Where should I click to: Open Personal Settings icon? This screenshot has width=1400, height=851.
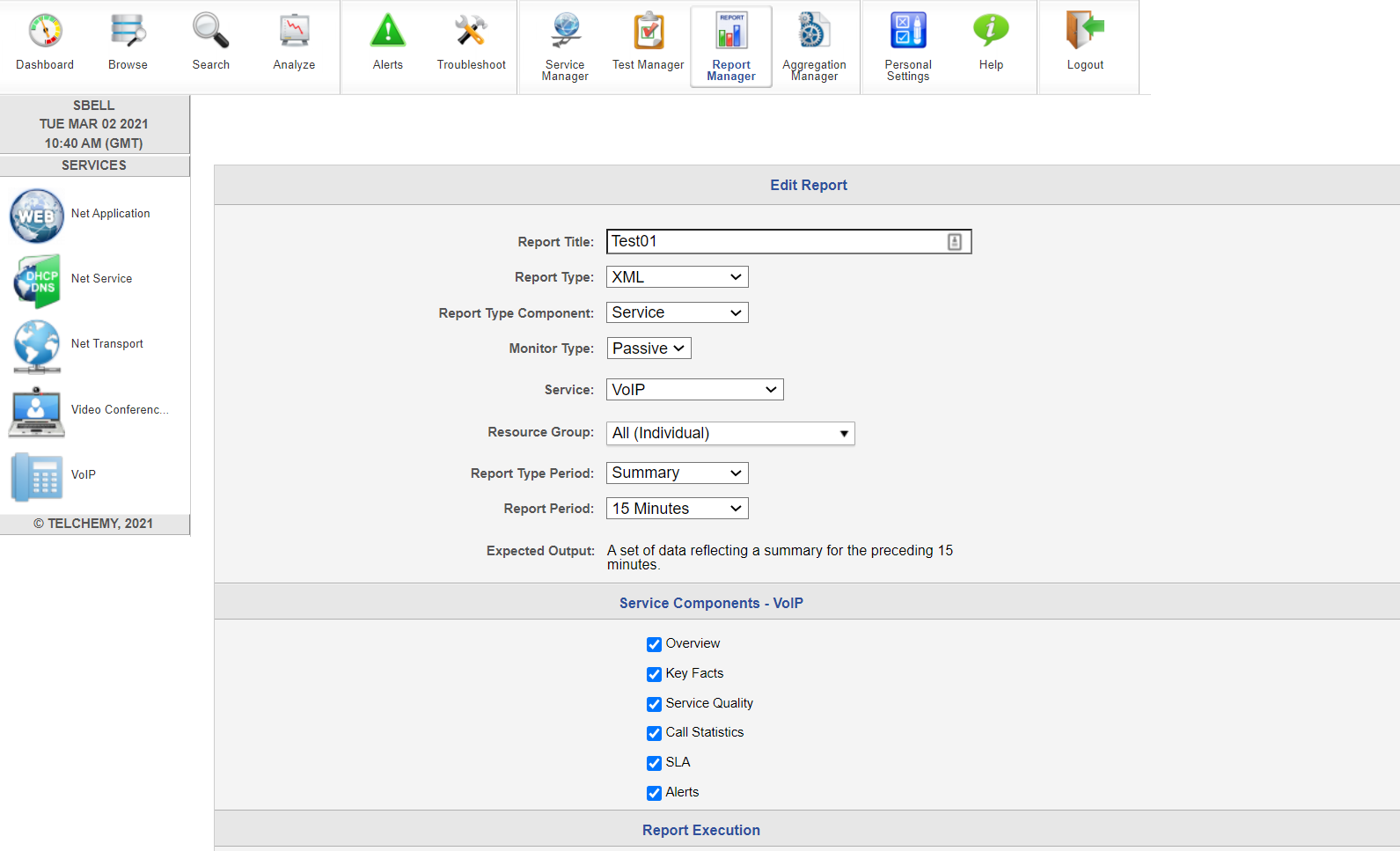(908, 32)
